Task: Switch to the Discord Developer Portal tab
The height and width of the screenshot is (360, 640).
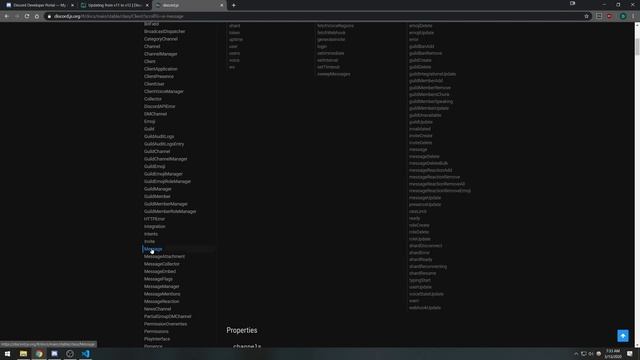Action: click(39, 5)
